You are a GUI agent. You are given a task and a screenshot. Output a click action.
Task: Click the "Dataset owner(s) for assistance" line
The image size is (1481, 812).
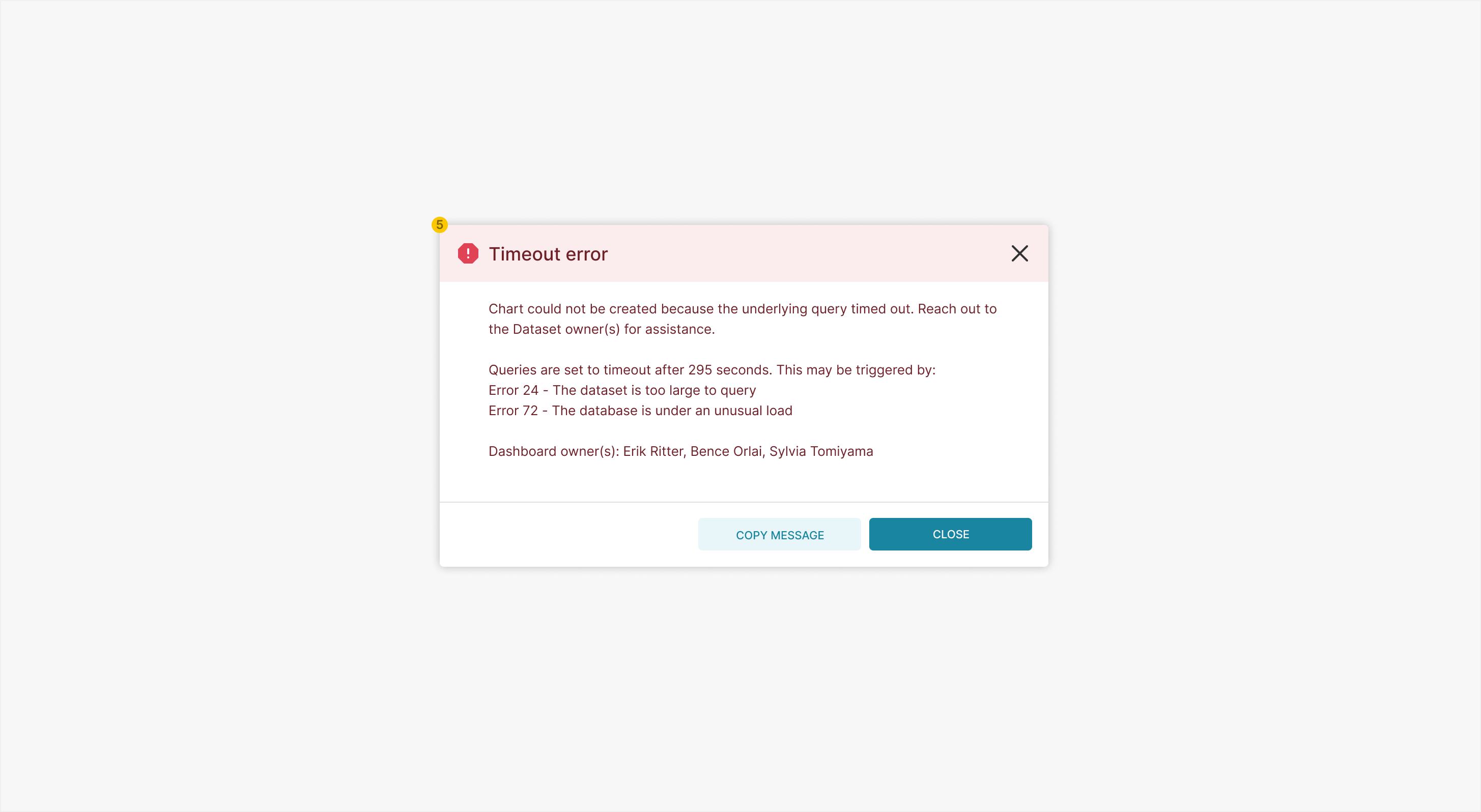[x=602, y=329]
